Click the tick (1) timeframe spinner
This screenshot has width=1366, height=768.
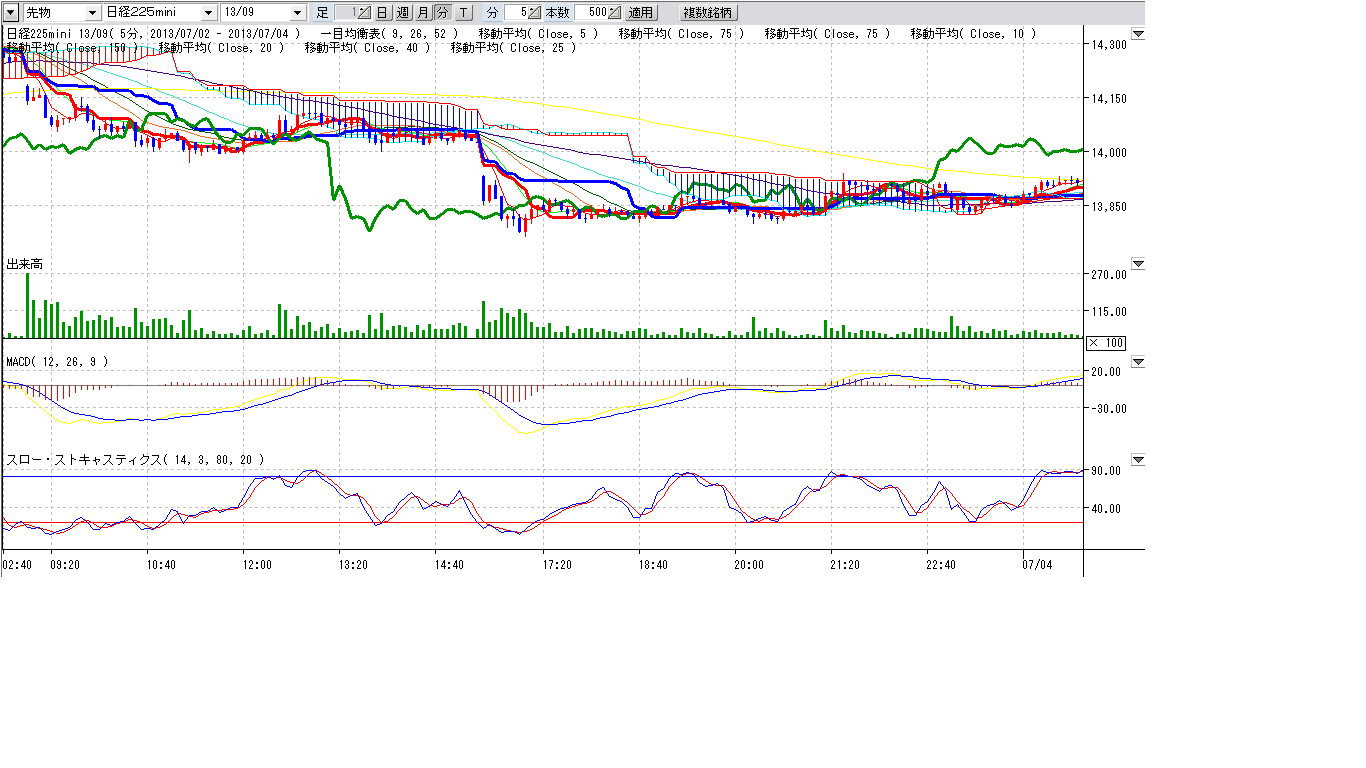coord(364,13)
